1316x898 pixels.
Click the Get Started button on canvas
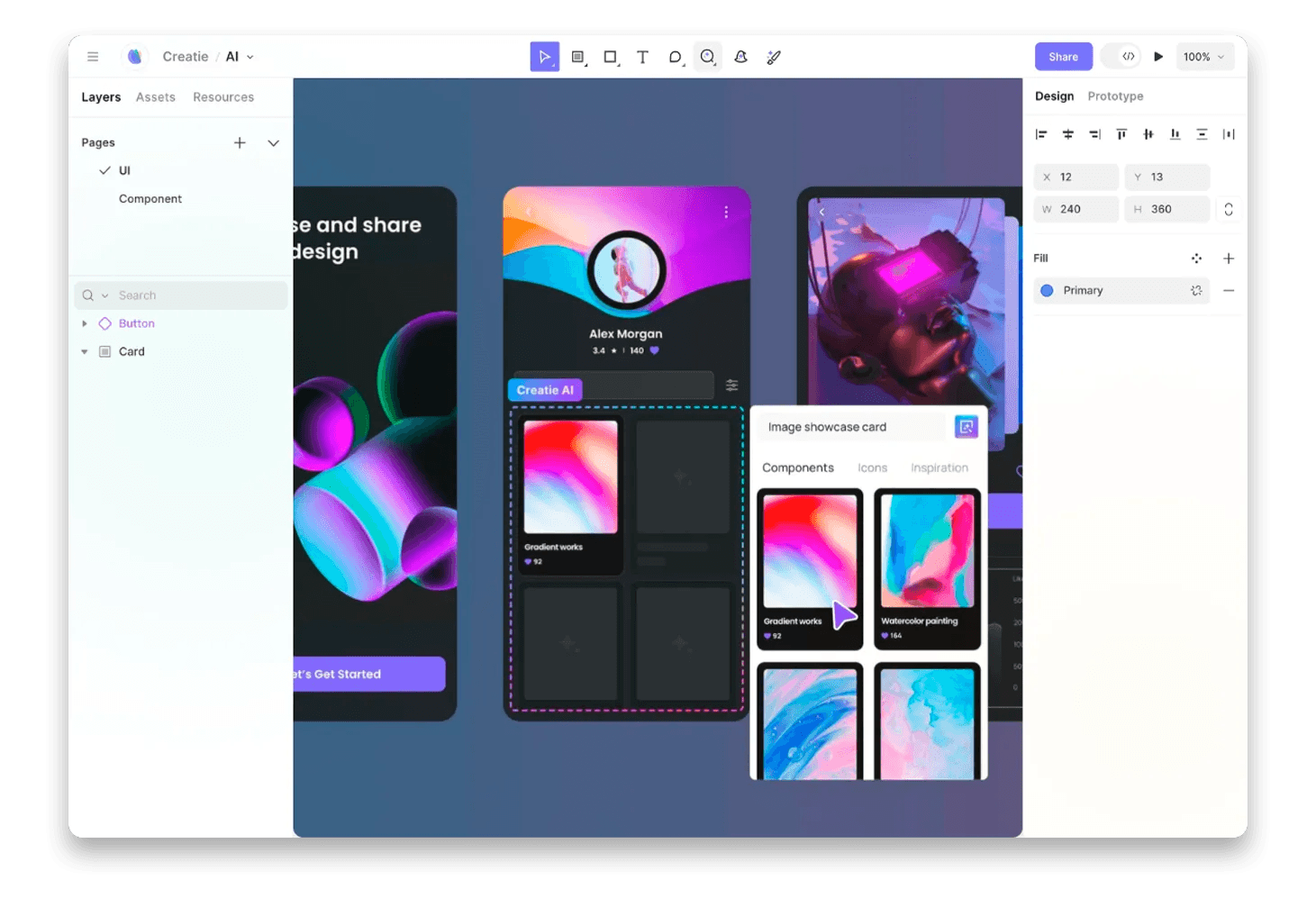pos(369,674)
